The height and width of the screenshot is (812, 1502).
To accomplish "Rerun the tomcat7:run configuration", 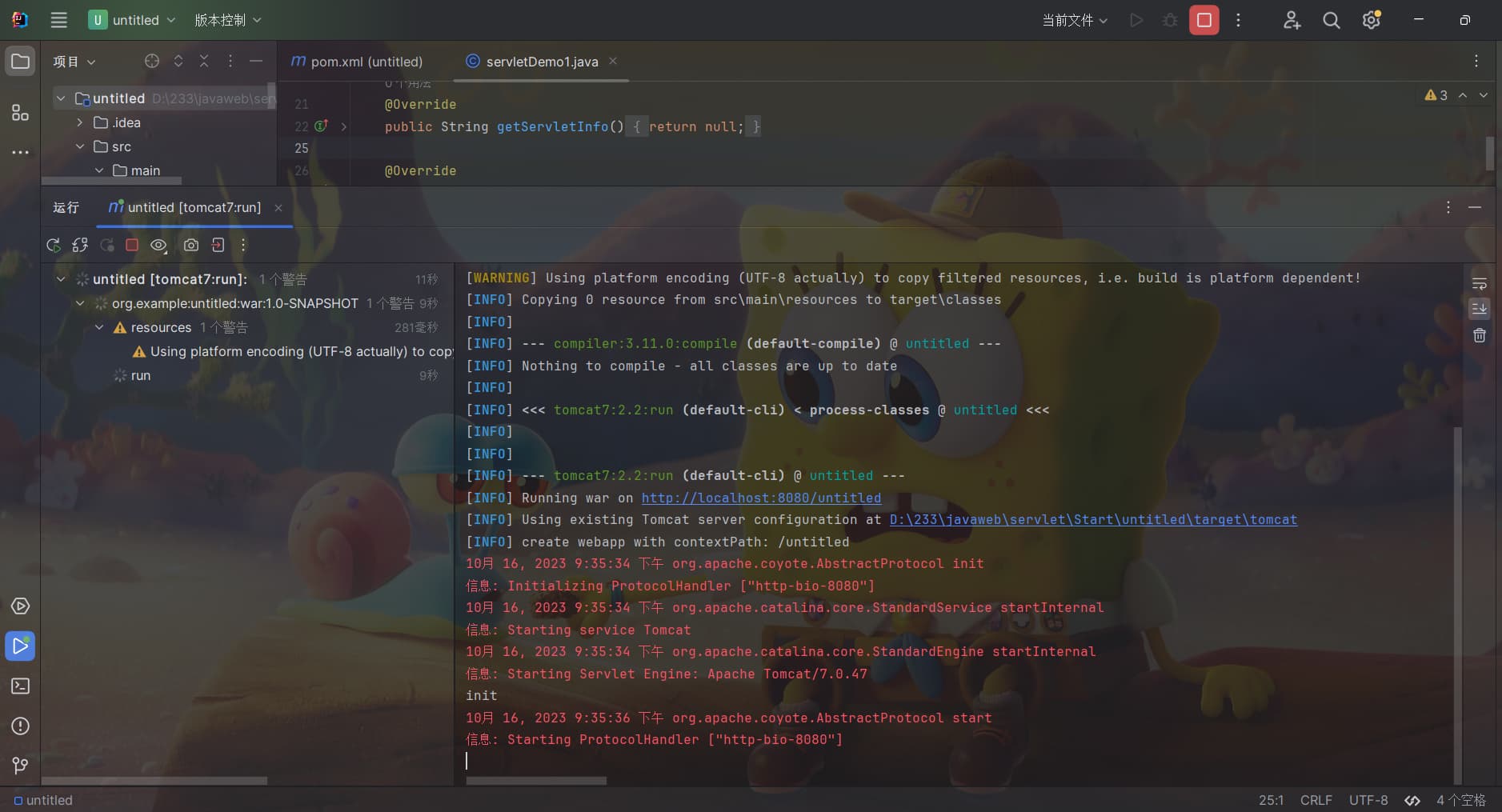I will 54,245.
